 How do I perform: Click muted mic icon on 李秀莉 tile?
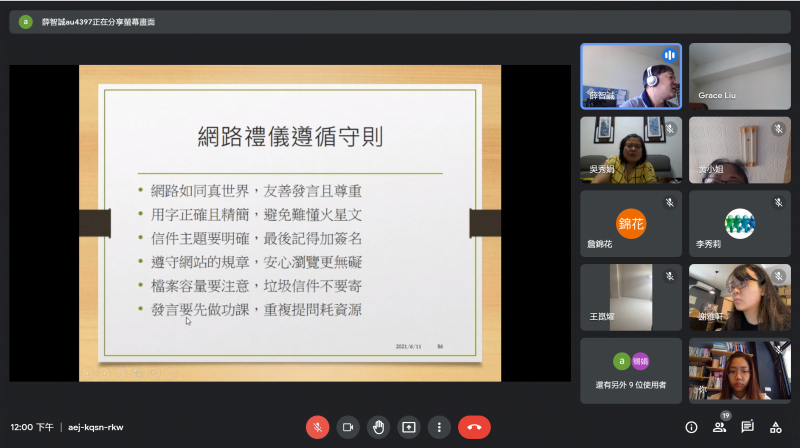(x=778, y=203)
